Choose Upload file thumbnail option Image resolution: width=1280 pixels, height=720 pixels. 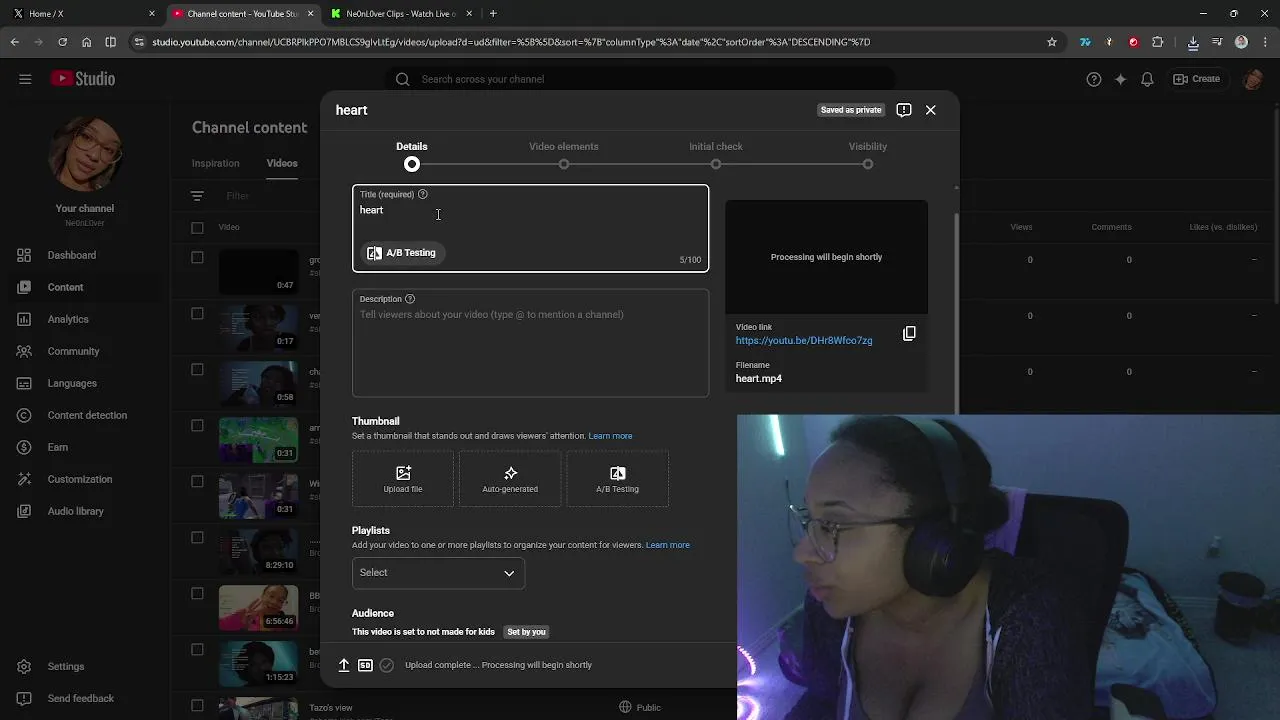(403, 478)
